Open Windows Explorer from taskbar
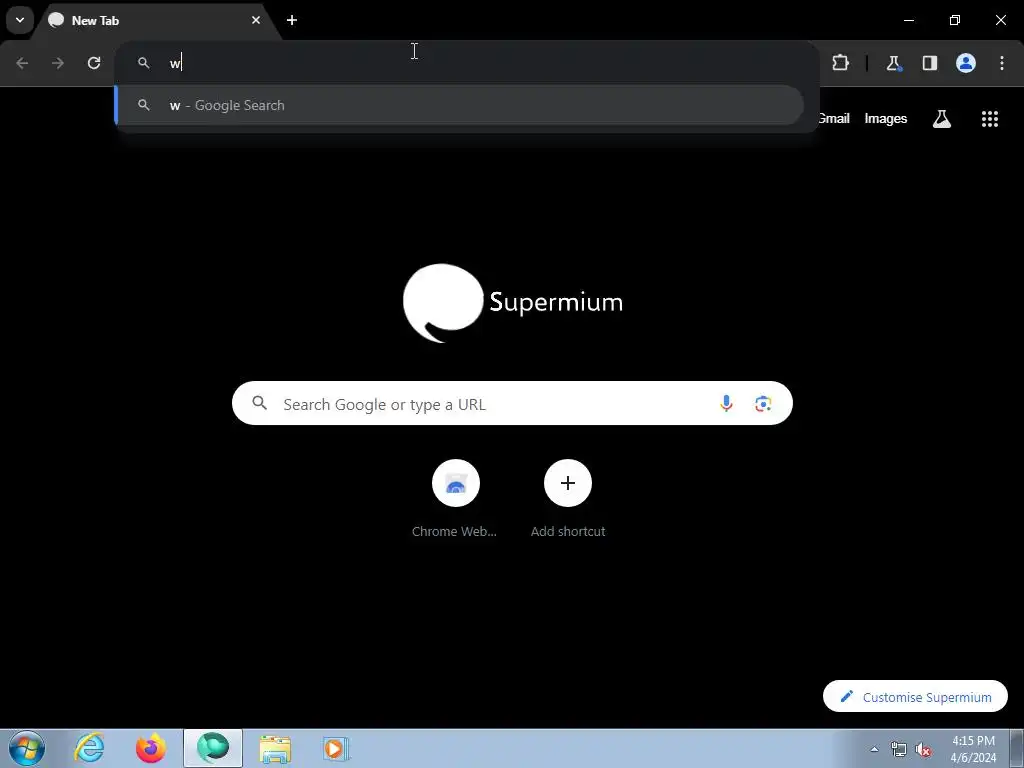 click(275, 748)
